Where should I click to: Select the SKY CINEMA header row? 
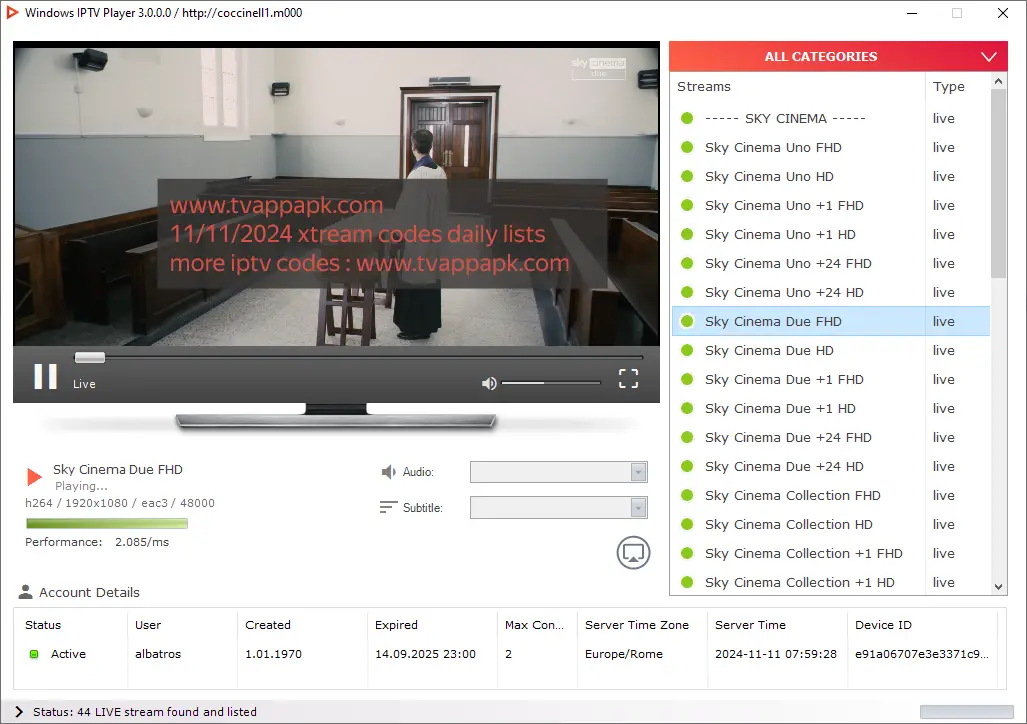pos(831,119)
